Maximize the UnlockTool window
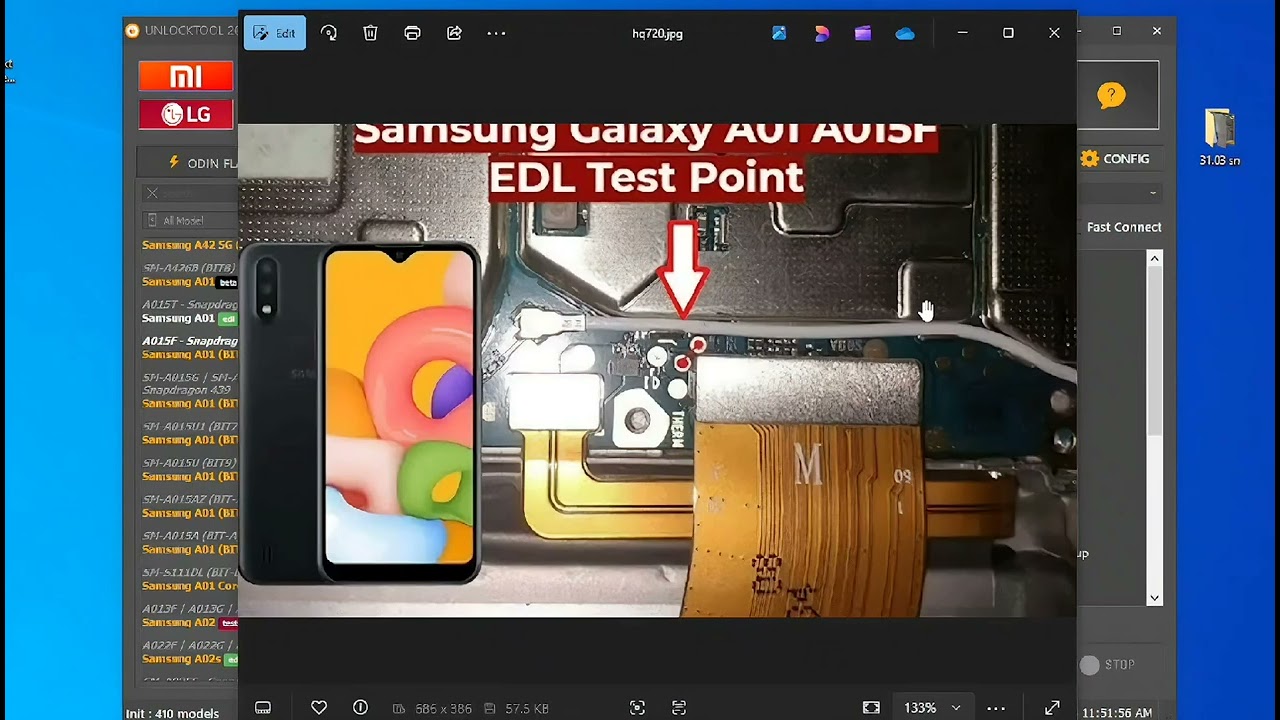The width and height of the screenshot is (1280, 720). [1117, 31]
